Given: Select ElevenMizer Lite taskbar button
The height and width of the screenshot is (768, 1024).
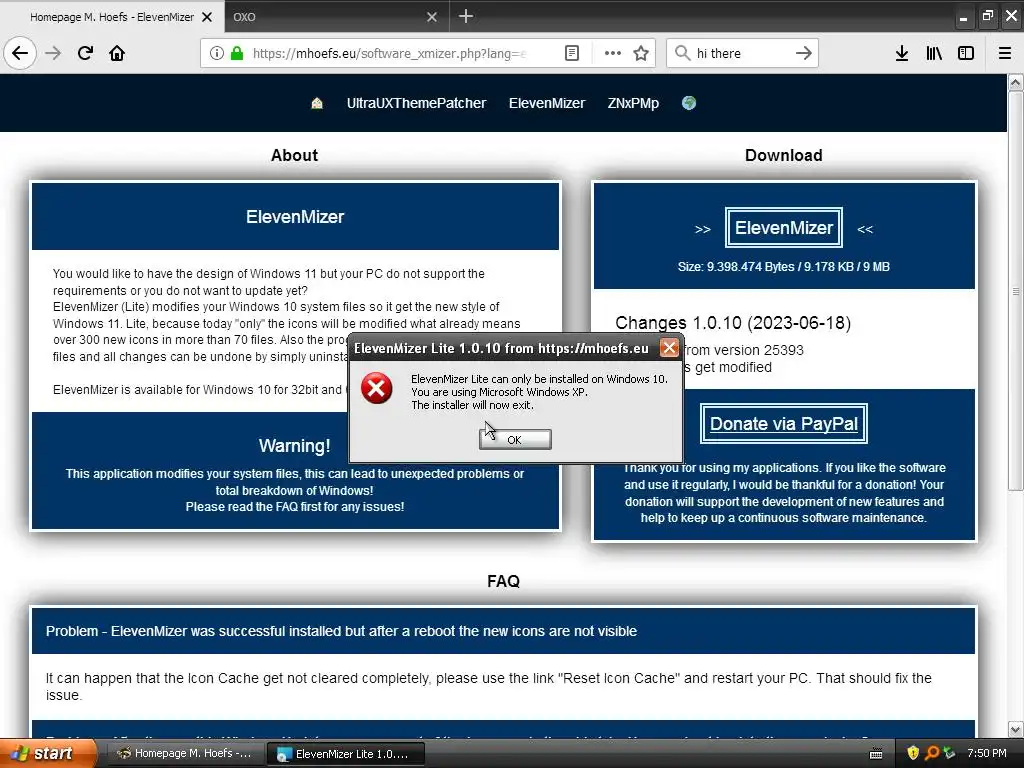Looking at the screenshot, I should [346, 754].
